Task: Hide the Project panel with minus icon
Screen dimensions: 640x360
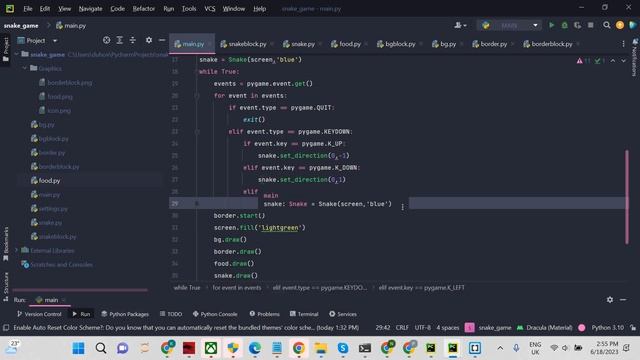Action: [162, 40]
